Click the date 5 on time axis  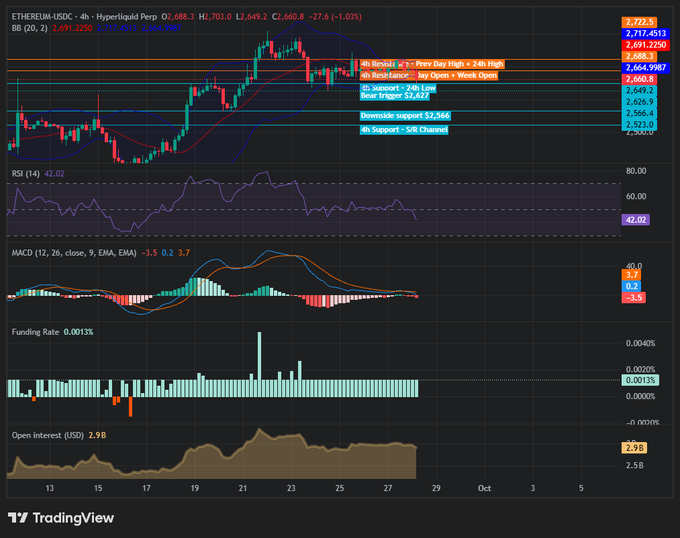pos(581,488)
